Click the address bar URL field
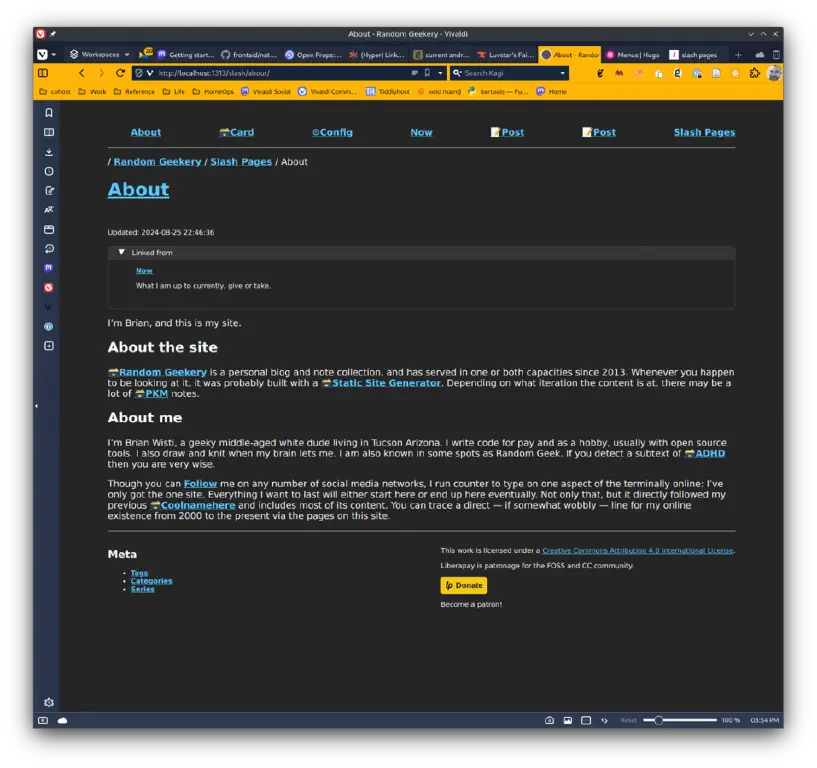Image resolution: width=817 pixels, height=768 pixels. pyautogui.click(x=281, y=73)
